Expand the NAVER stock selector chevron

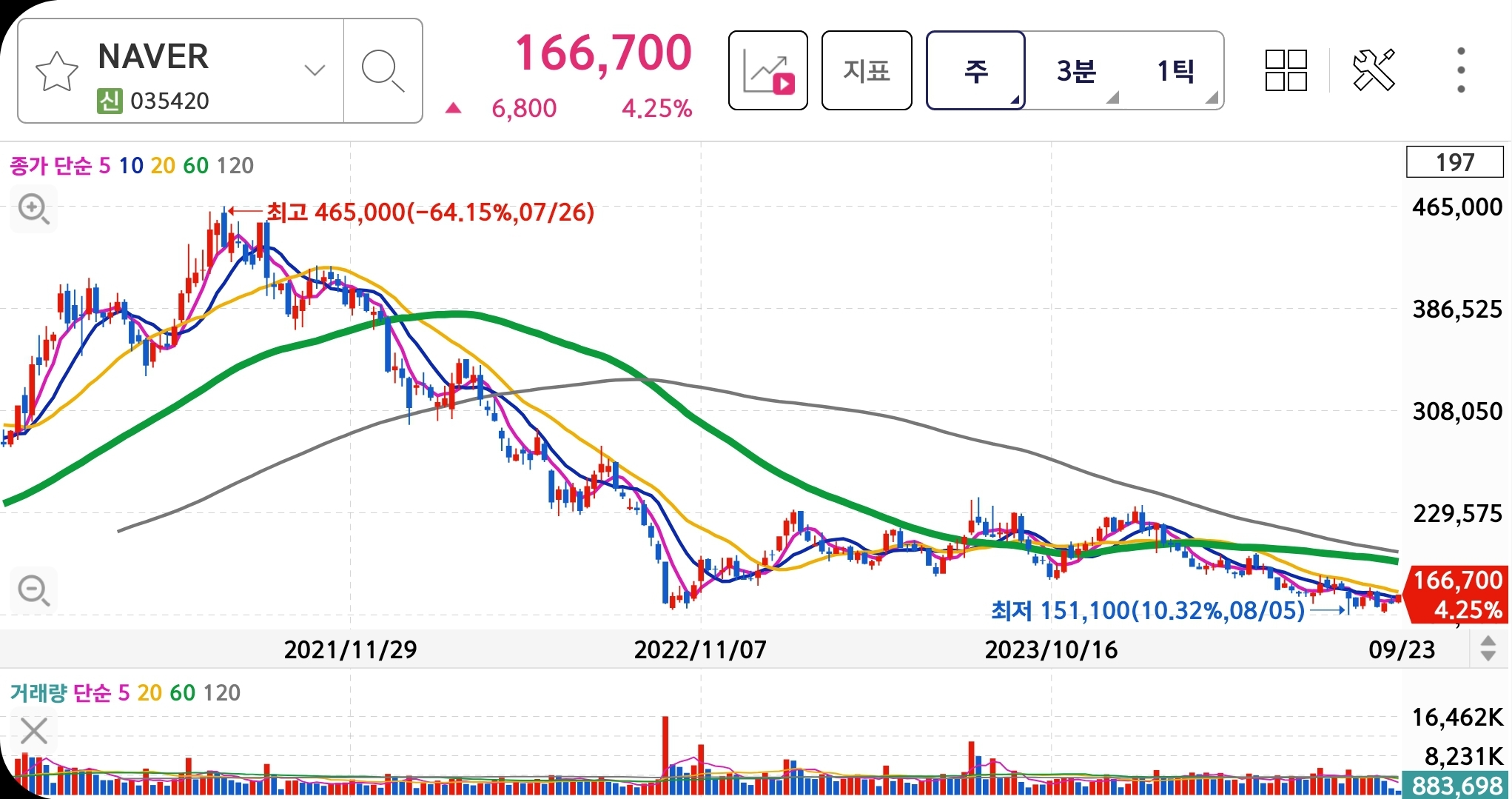click(x=315, y=70)
